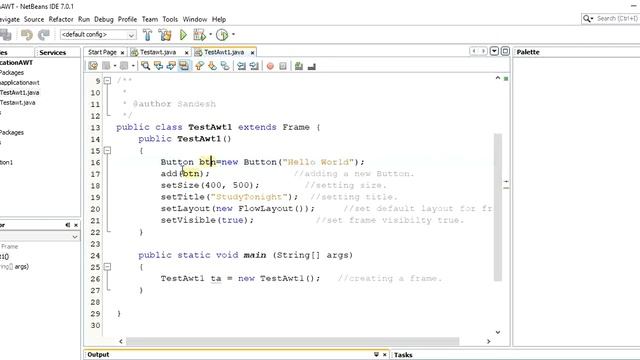
Task: Click the Last Edit icon in editor toolbar
Action: [x=93, y=66]
